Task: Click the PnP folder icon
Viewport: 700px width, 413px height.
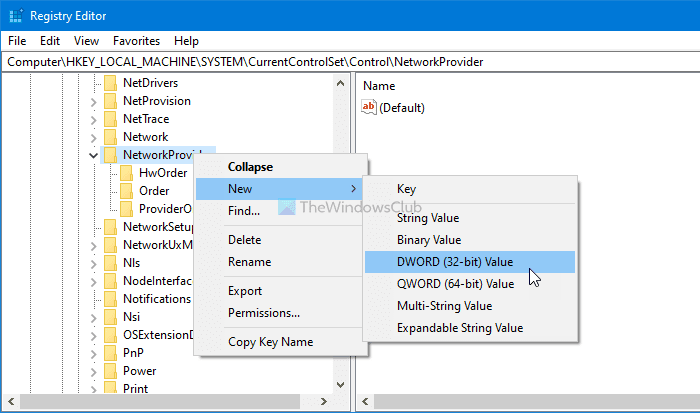Action: tap(110, 353)
